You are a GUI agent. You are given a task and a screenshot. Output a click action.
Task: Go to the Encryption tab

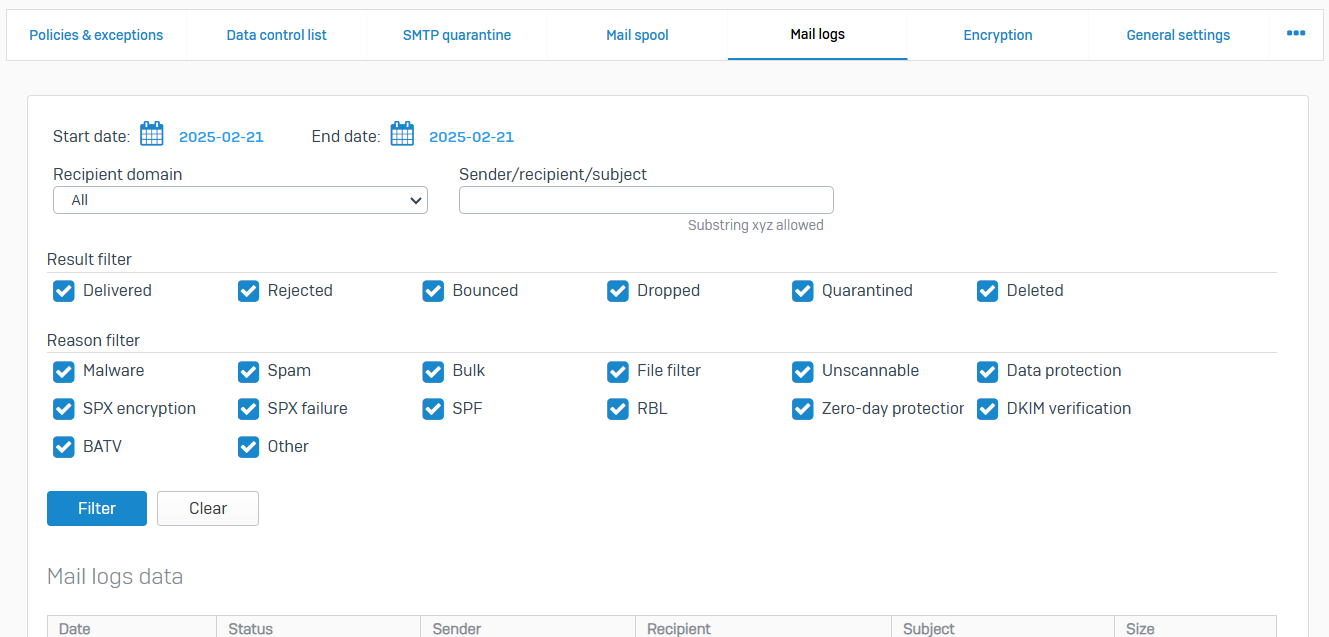(997, 35)
